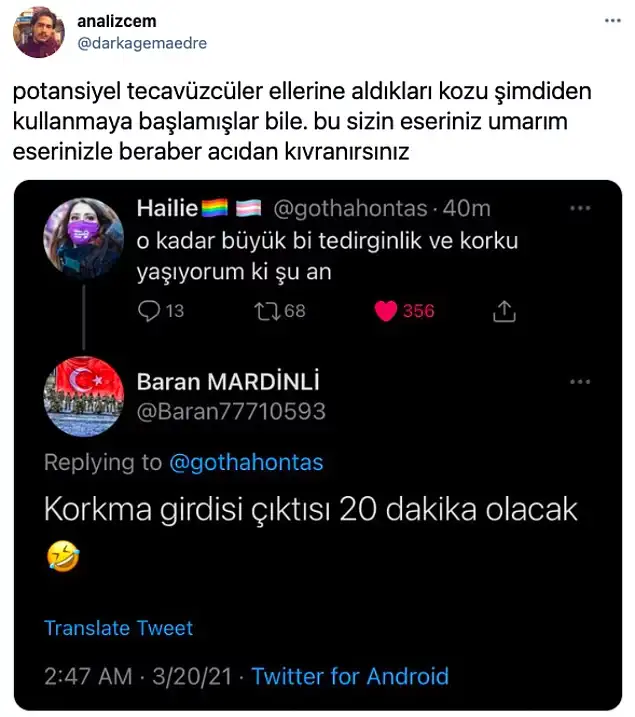
Task: Open Twitter for Android source link
Action: pyautogui.click(x=350, y=676)
